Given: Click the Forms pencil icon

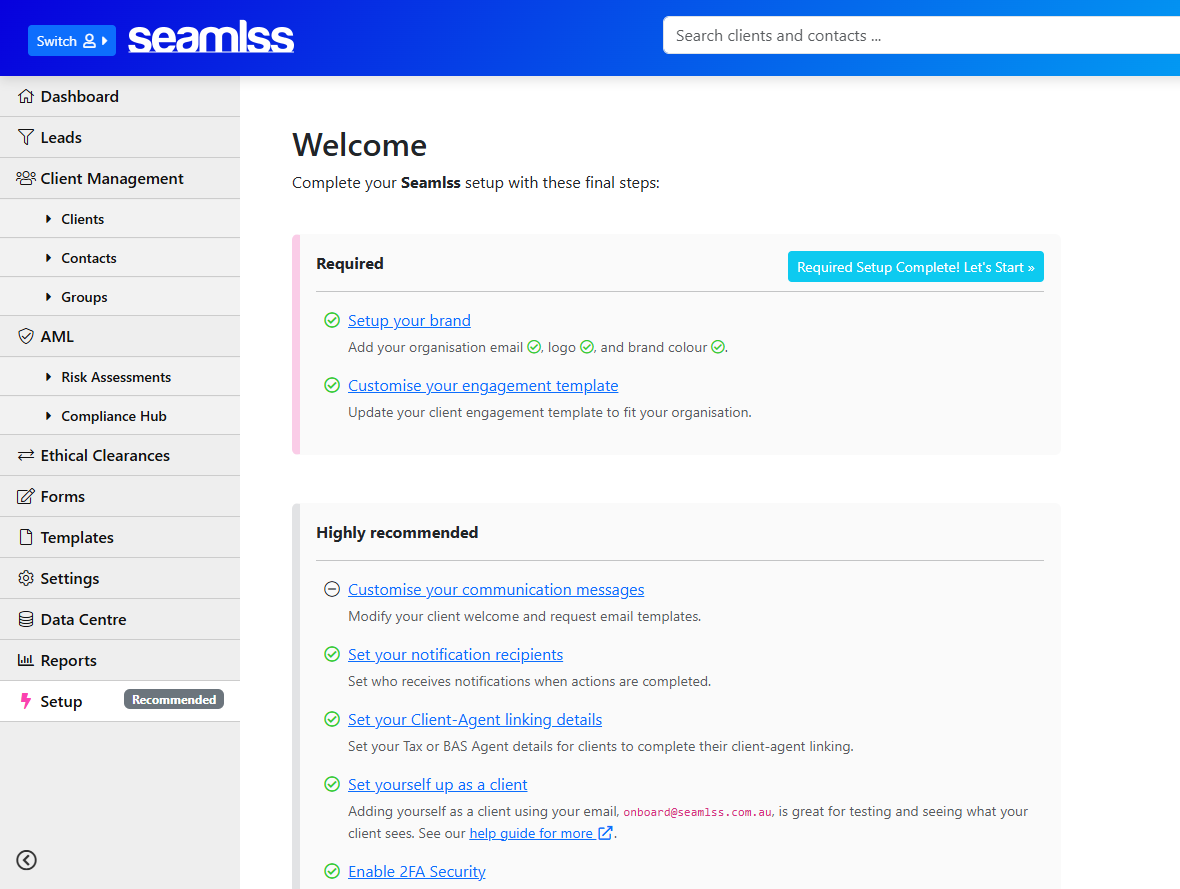Looking at the screenshot, I should click(x=26, y=497).
